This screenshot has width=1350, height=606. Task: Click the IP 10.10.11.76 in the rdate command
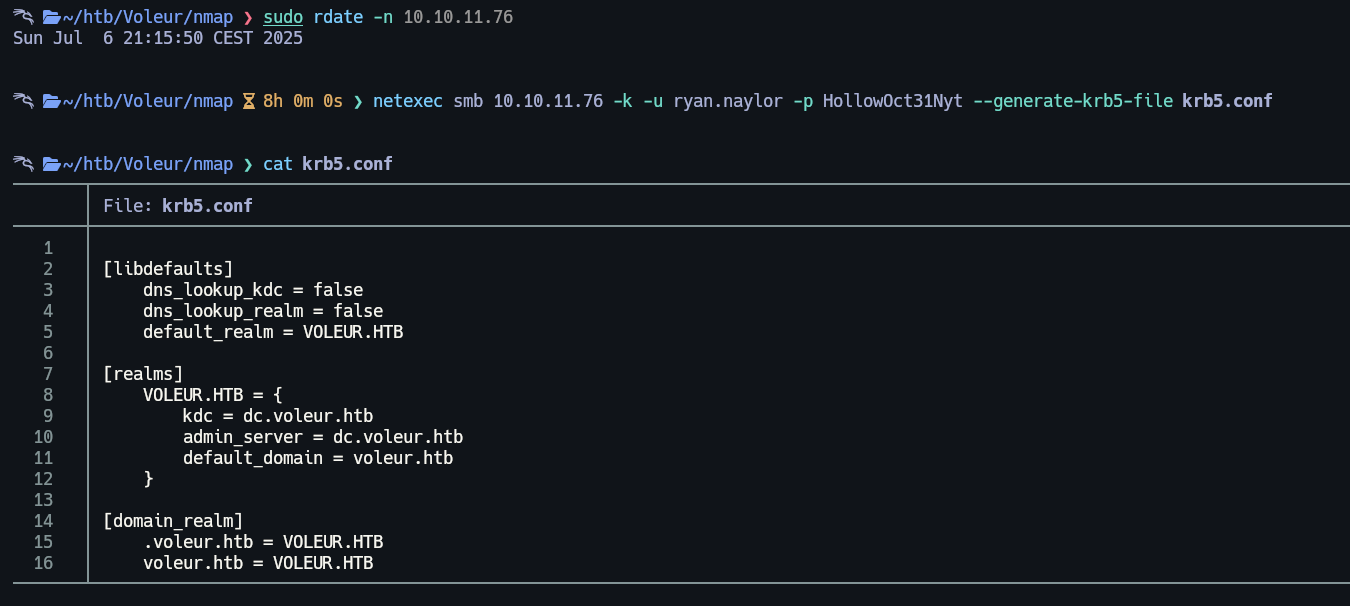458,18
